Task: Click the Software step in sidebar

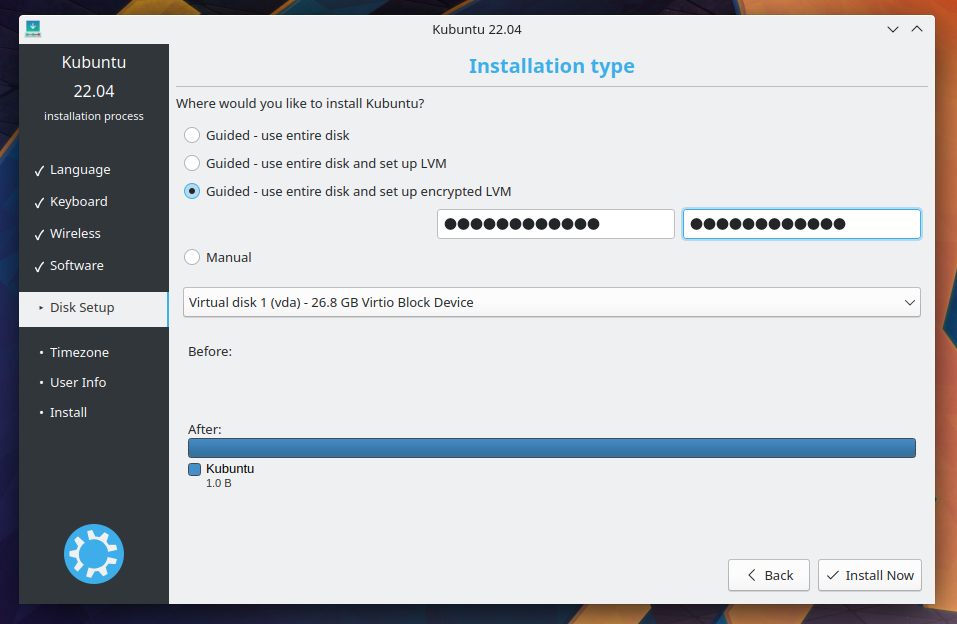Action: pyautogui.click(x=77, y=266)
